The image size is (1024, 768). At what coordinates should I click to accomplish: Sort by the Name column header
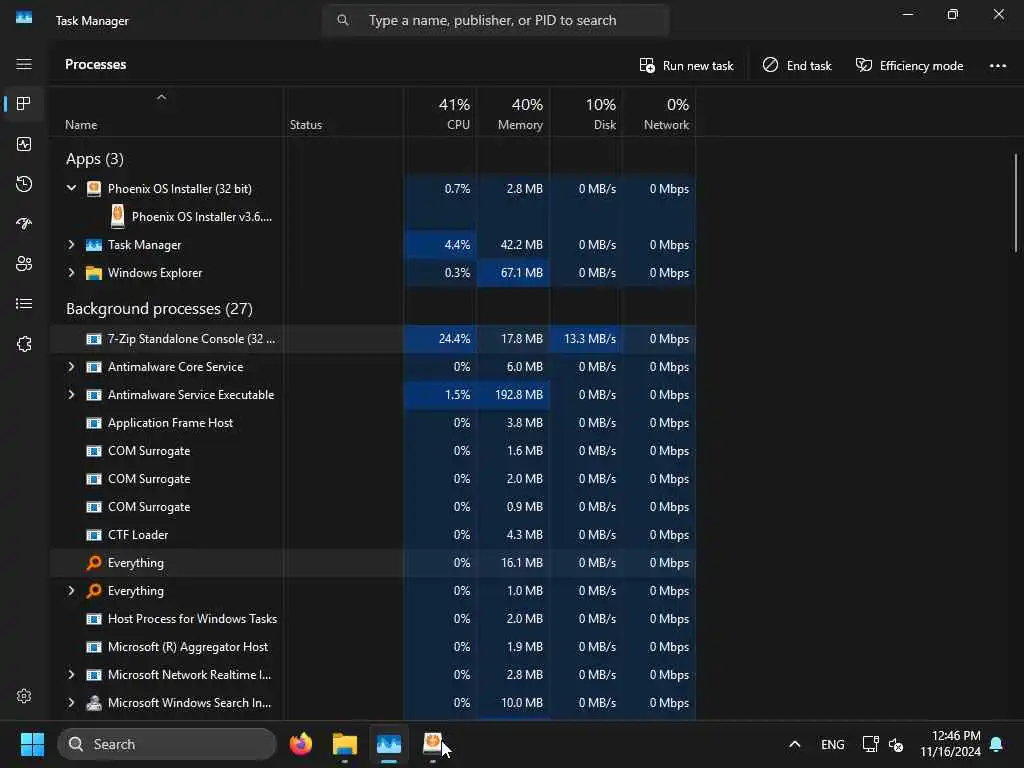click(167, 112)
